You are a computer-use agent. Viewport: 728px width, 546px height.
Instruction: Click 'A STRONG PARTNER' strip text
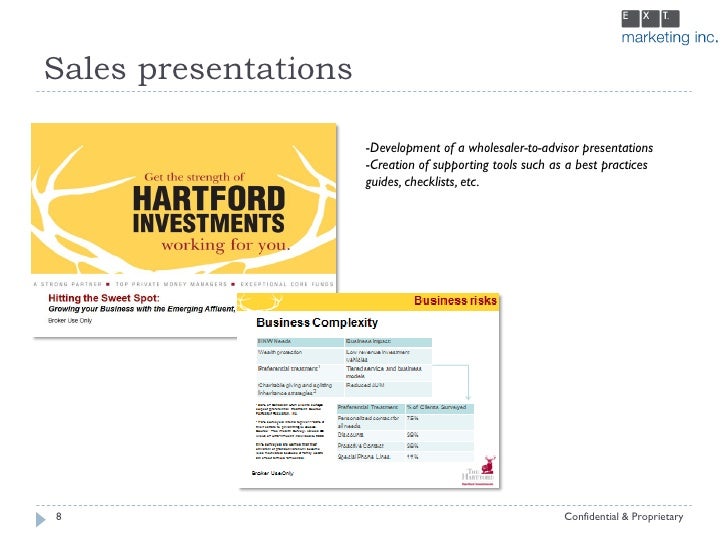68,284
